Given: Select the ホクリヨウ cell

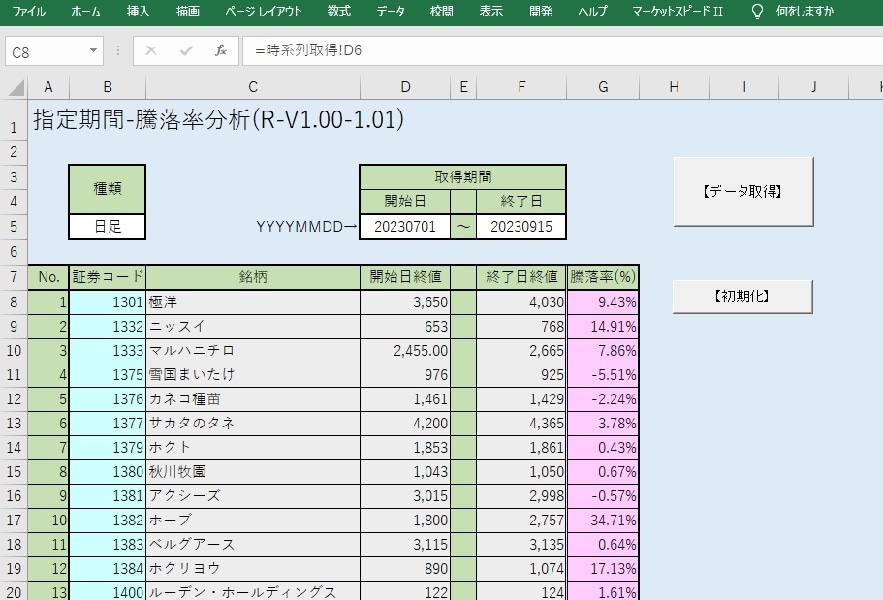Looking at the screenshot, I should click(253, 568).
